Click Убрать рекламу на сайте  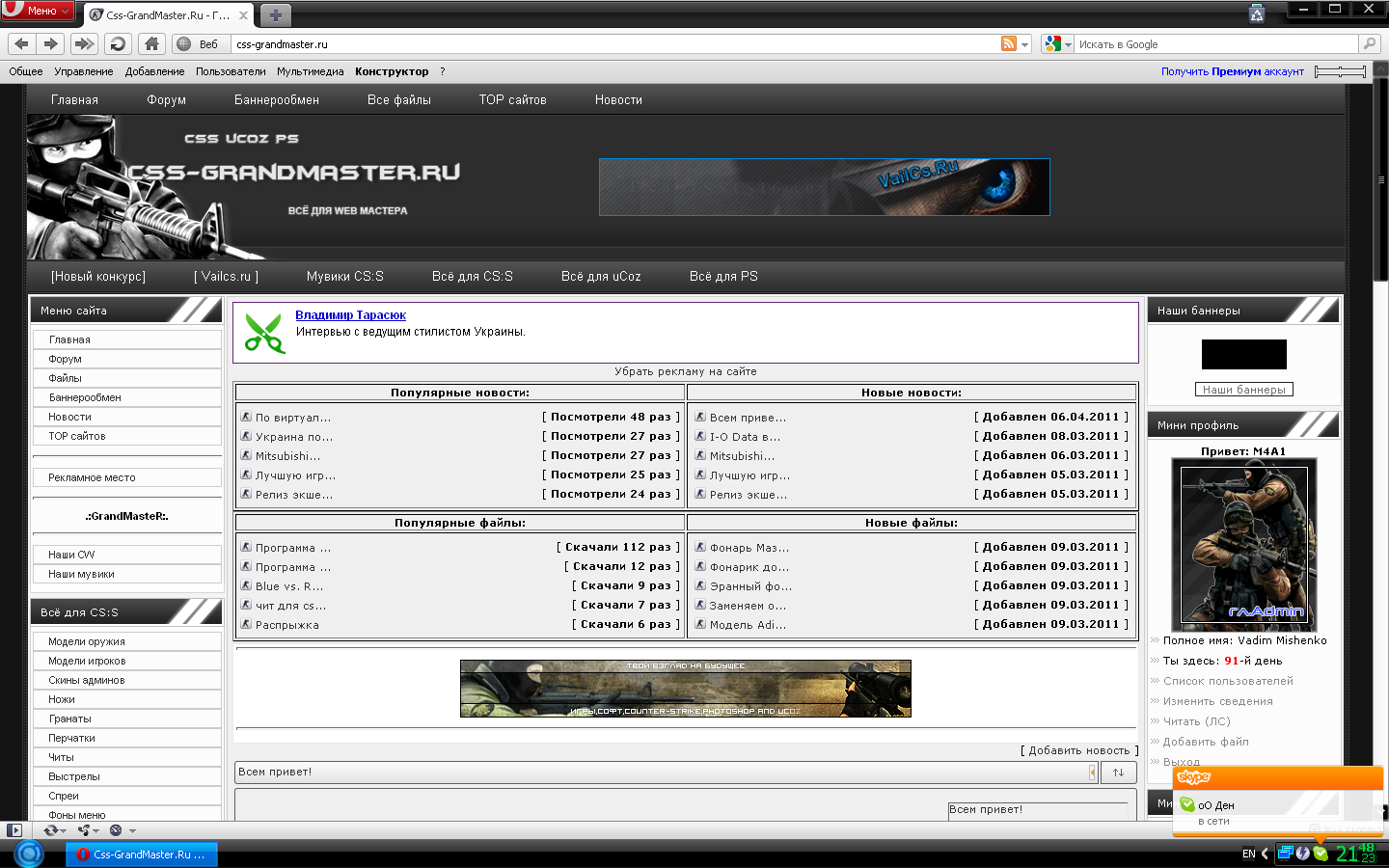(x=686, y=371)
